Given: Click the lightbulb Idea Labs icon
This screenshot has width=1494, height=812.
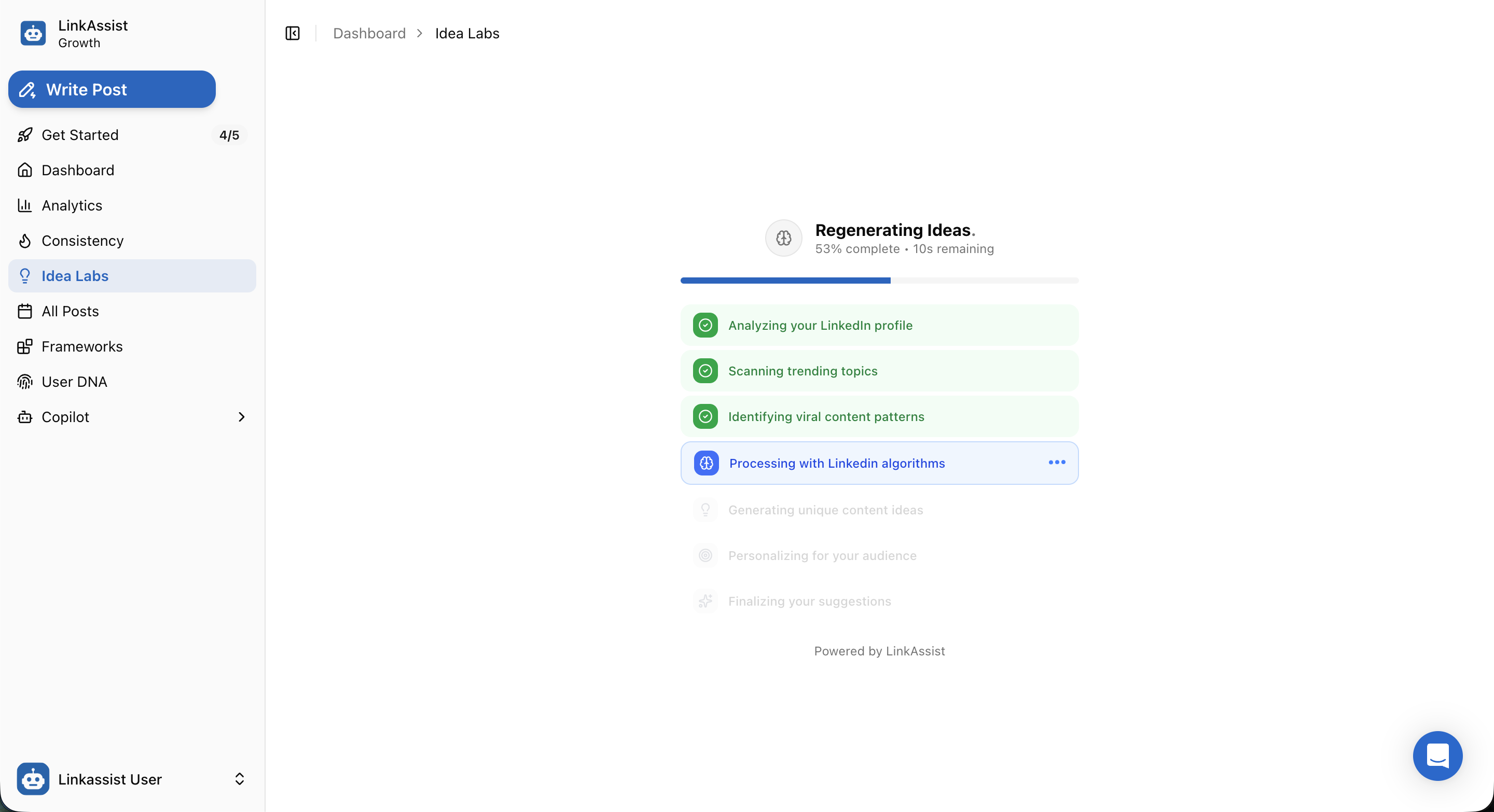Looking at the screenshot, I should point(25,276).
